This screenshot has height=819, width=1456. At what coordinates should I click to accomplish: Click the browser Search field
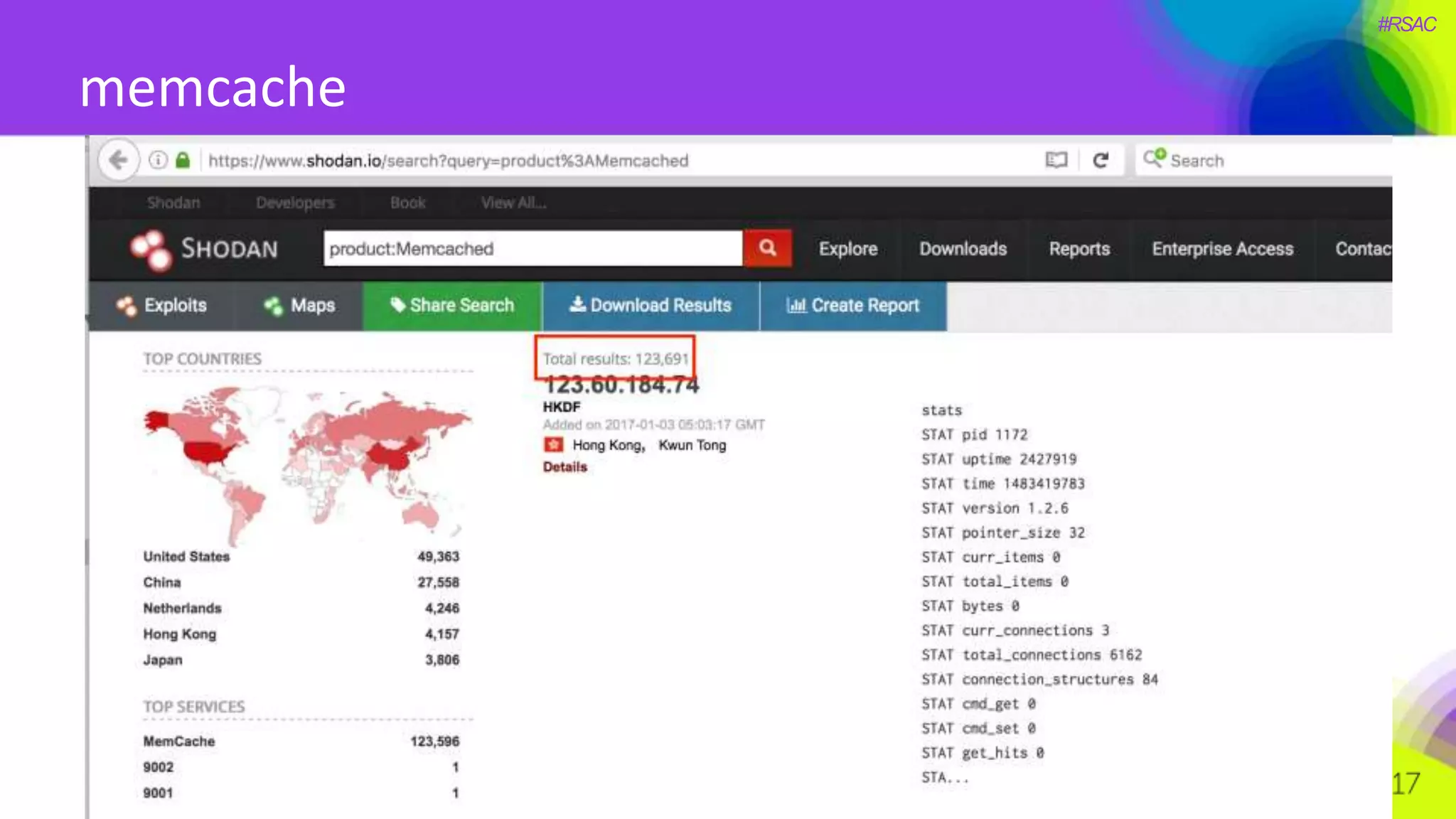point(1263,160)
